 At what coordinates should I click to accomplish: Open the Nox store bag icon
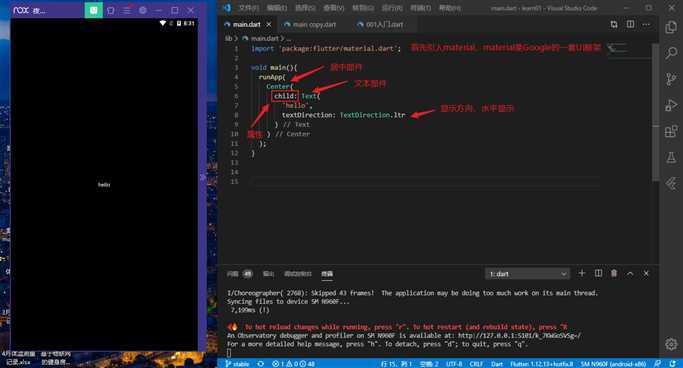pos(111,10)
